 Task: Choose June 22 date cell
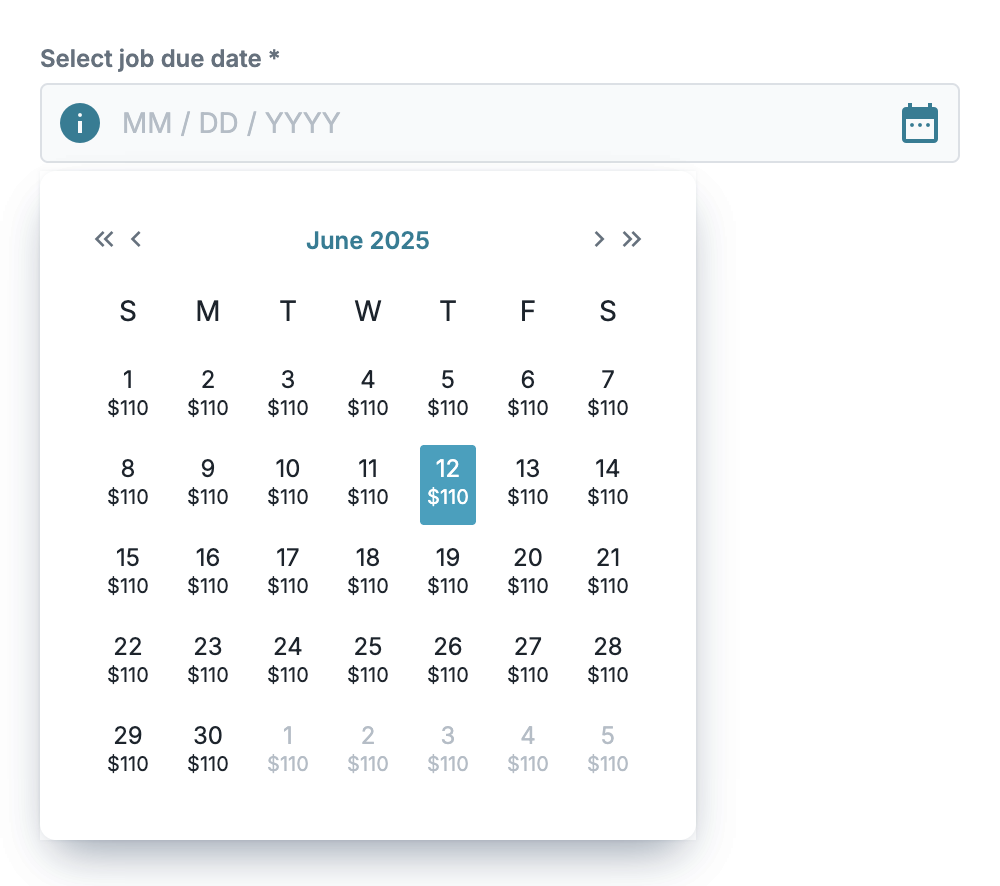128,661
